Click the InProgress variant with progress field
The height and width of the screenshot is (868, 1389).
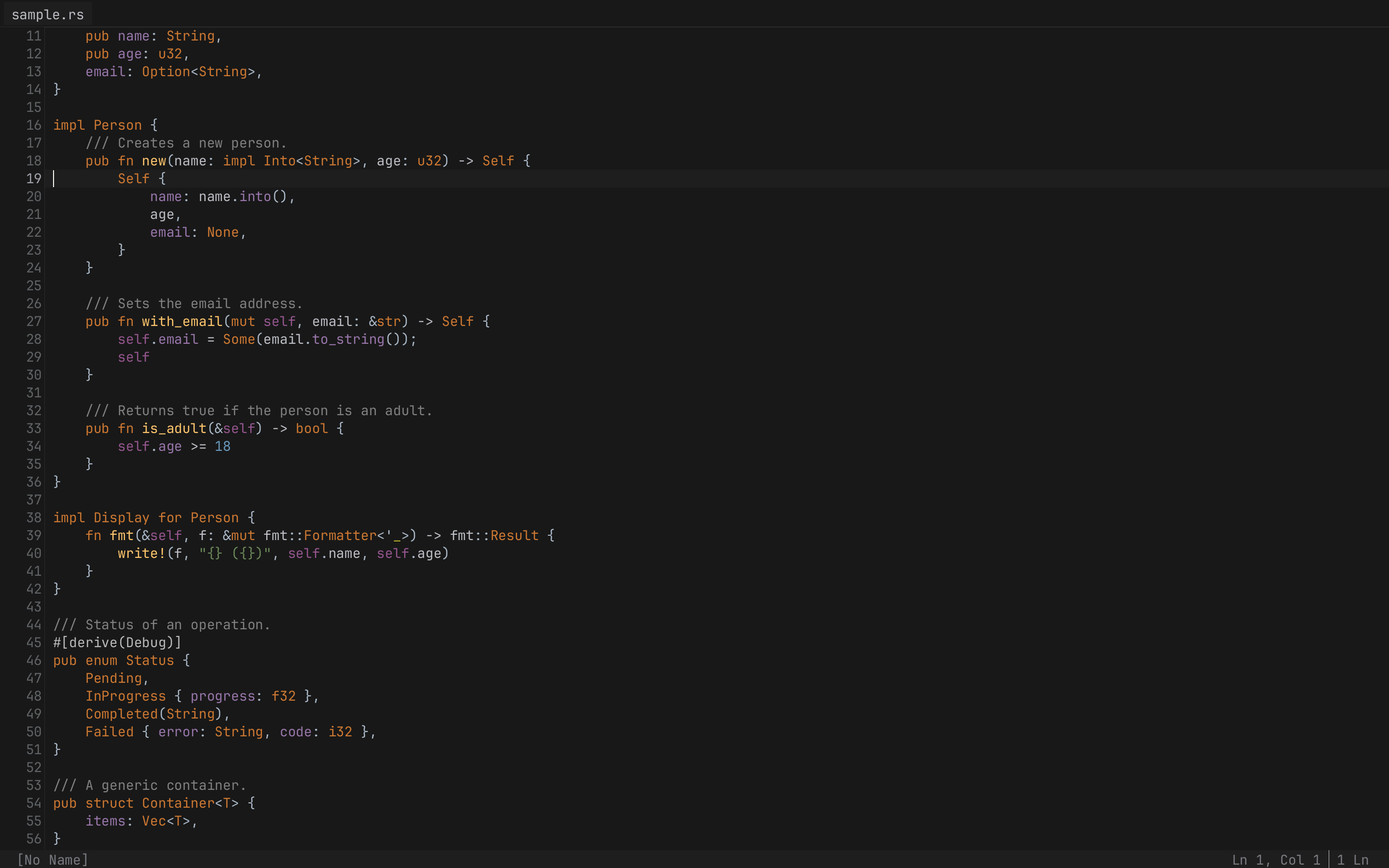tap(125, 696)
